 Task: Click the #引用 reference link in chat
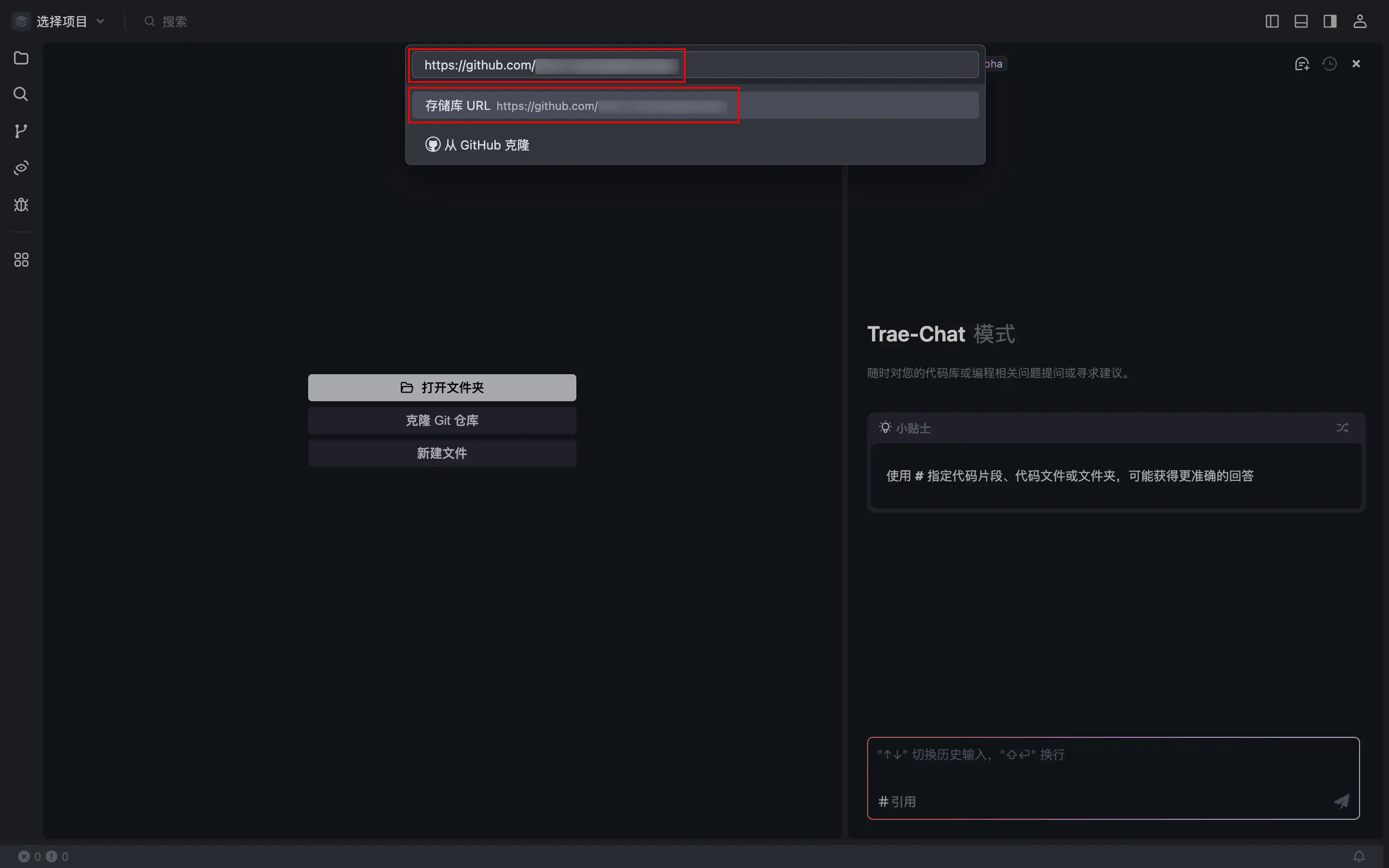click(897, 801)
